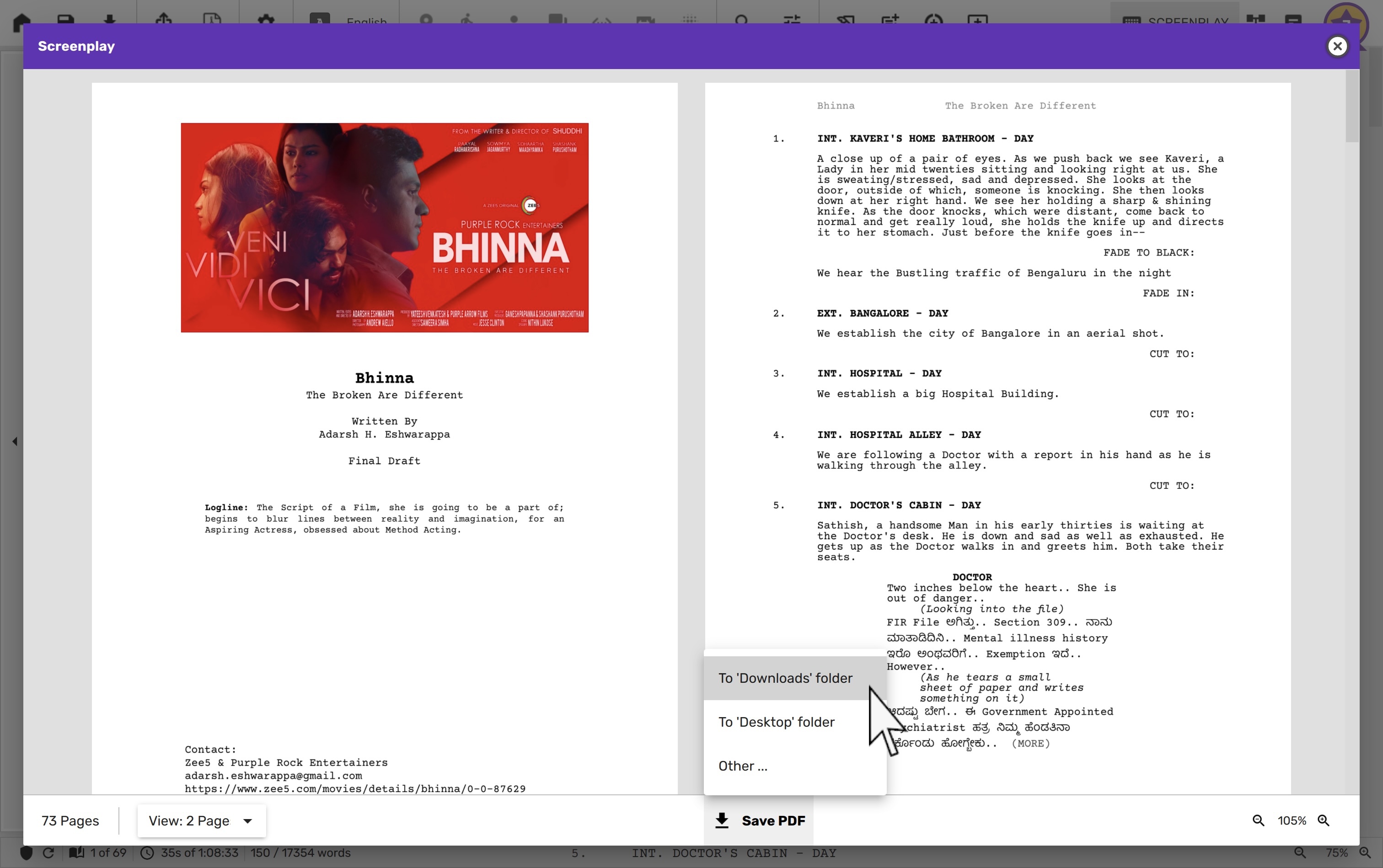Click the preview's vertical scrollbar thumb
Screen dimensions: 1383x868
(1351, 106)
